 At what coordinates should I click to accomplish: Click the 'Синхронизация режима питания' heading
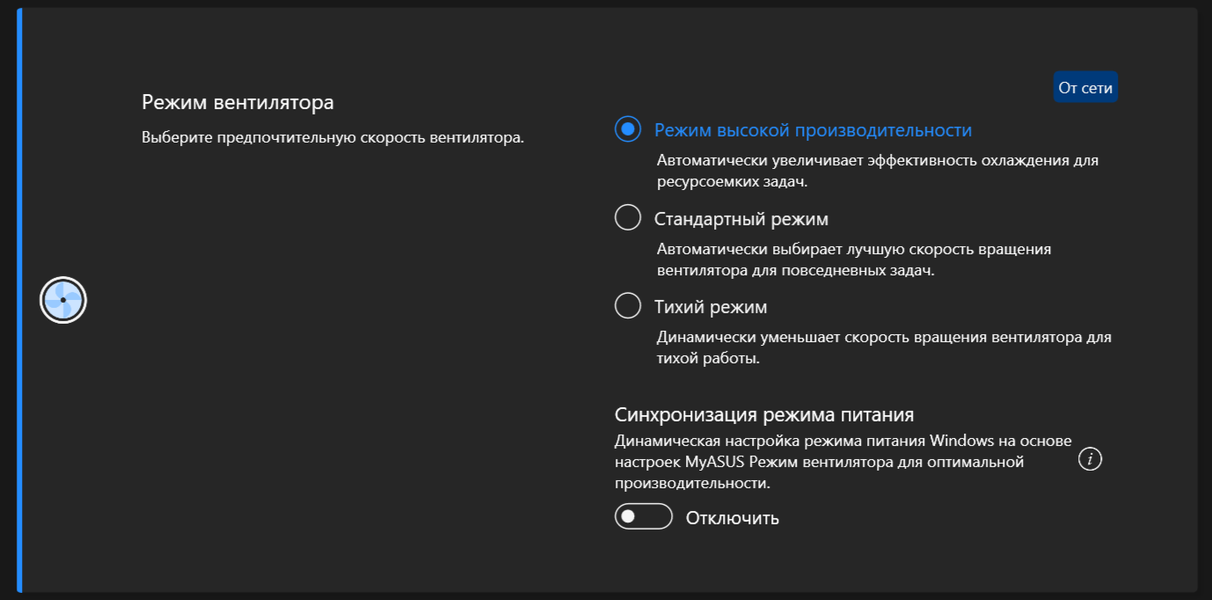pyautogui.click(x=765, y=414)
